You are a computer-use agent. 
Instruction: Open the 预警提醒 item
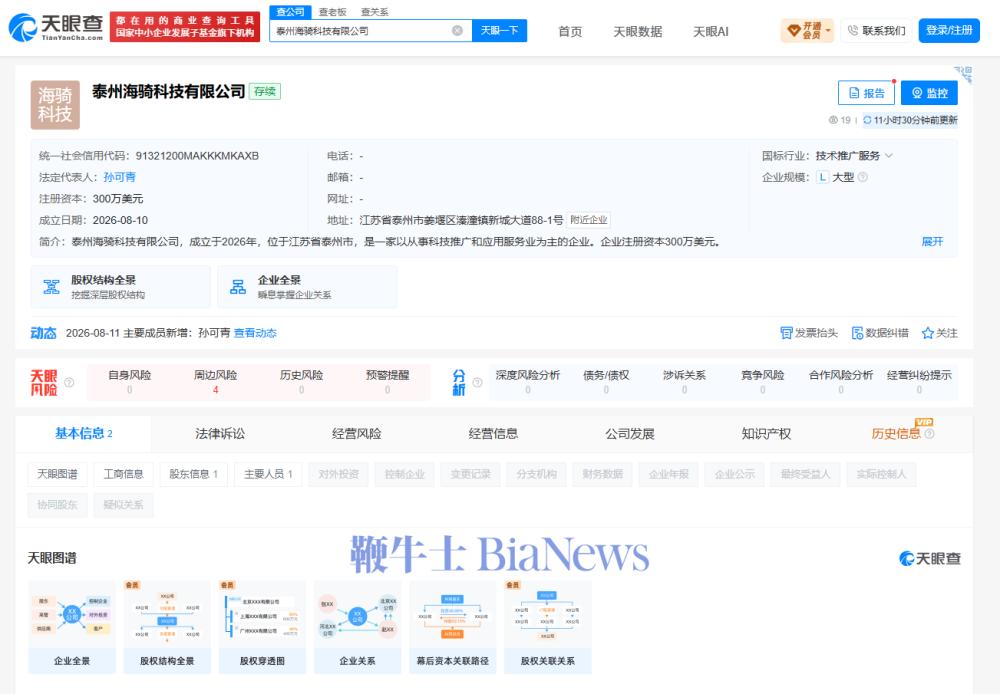tap(387, 382)
